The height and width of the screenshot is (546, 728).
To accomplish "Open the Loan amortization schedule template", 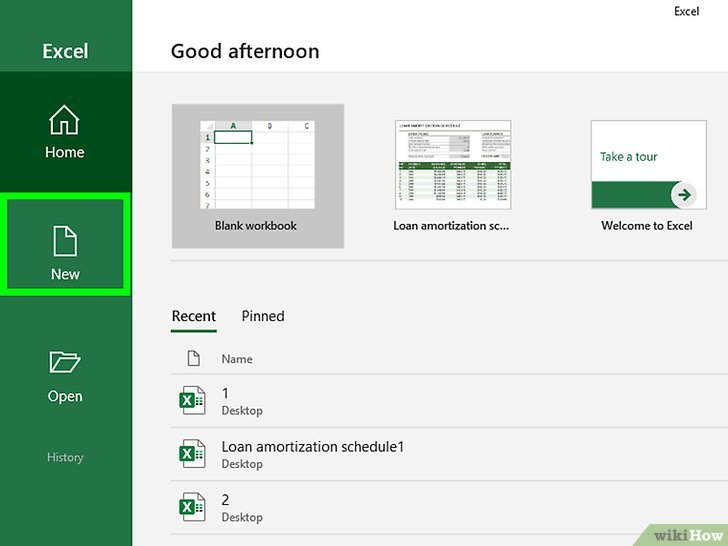I will (453, 176).
